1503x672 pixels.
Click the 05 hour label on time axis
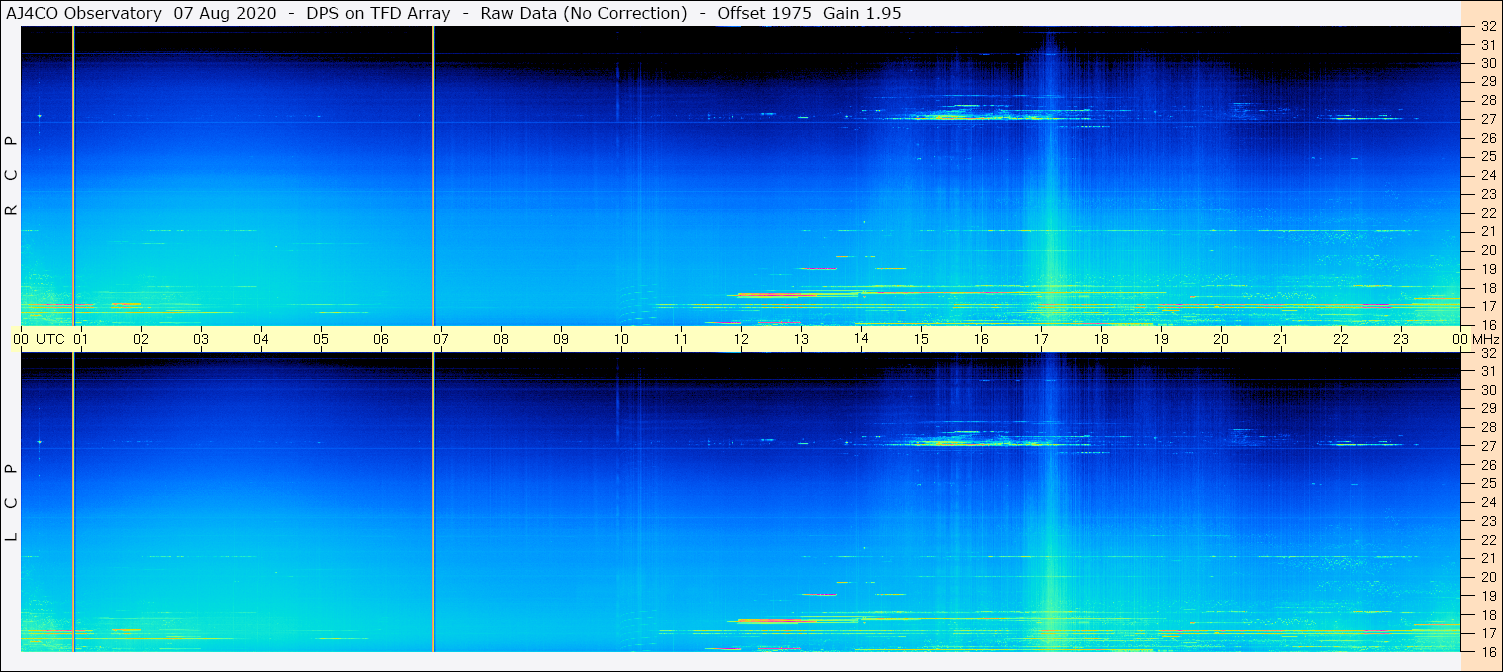tap(321, 339)
